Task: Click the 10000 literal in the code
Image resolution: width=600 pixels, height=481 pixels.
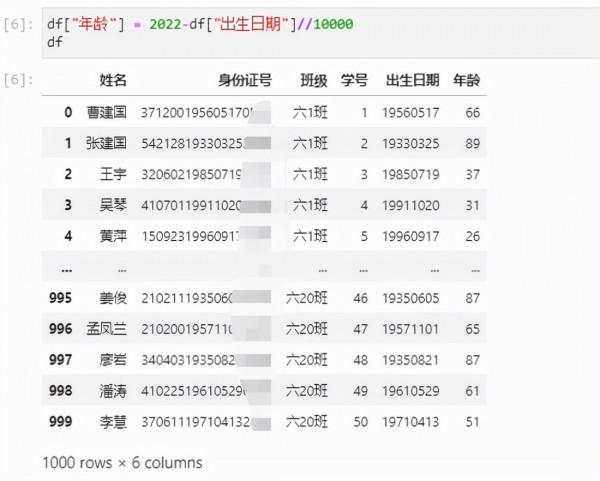Action: pos(333,24)
